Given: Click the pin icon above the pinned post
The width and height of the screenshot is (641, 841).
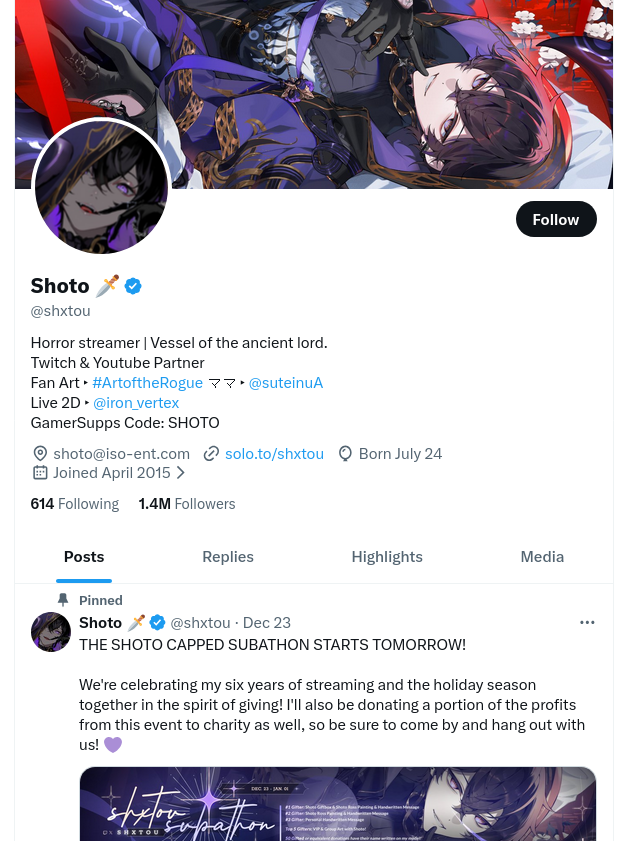Looking at the screenshot, I should (x=63, y=600).
